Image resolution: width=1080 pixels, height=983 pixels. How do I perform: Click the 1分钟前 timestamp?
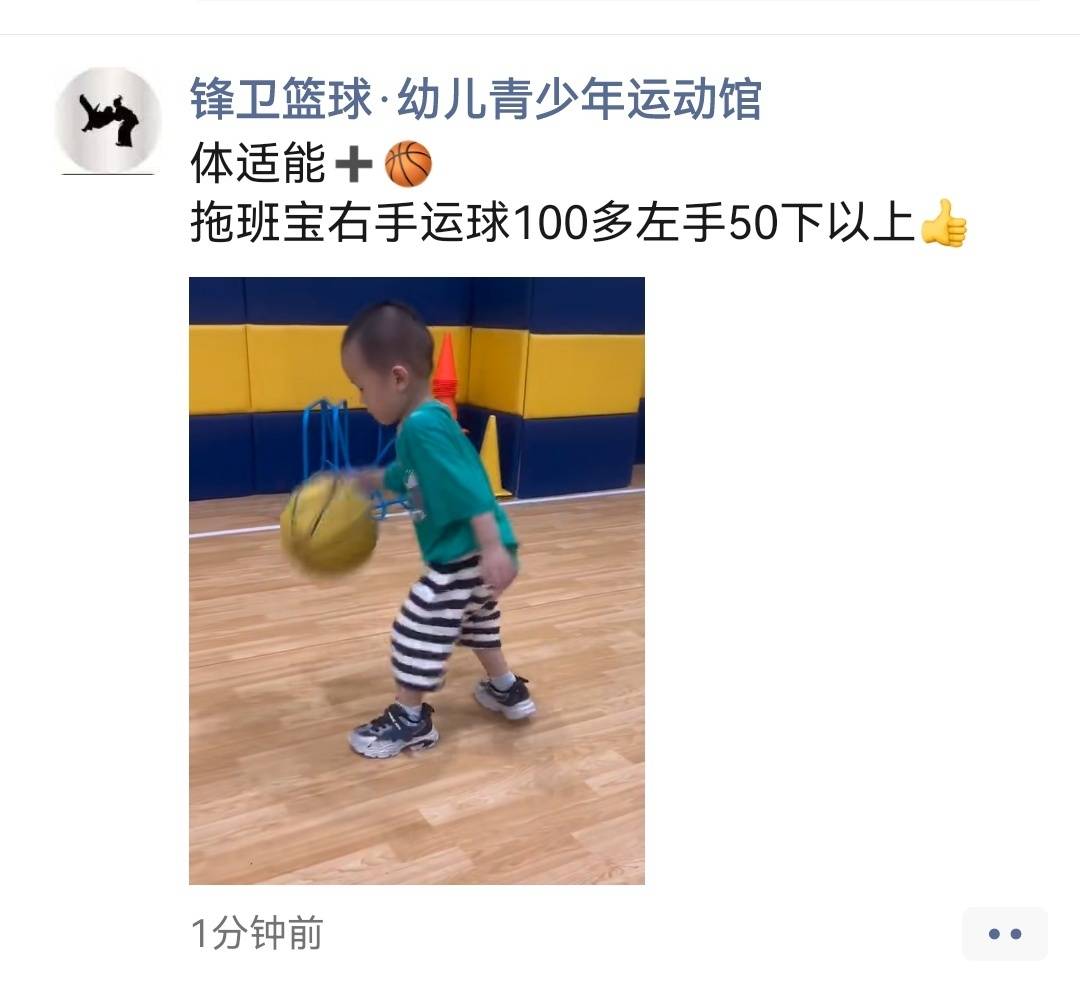click(257, 933)
